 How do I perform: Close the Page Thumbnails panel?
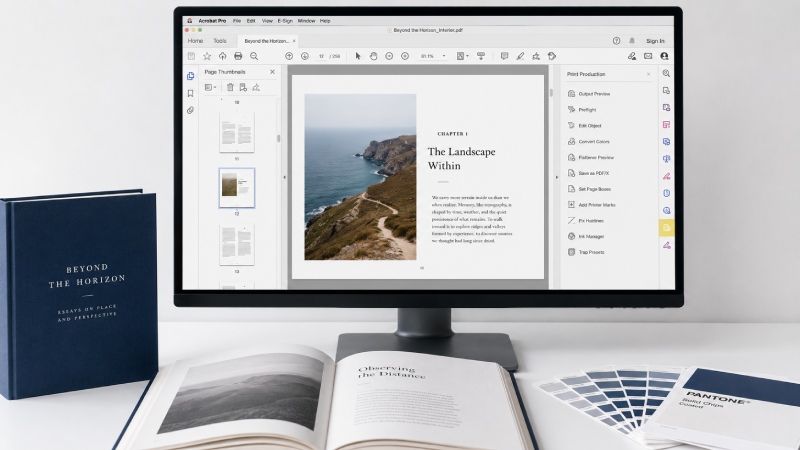pos(272,72)
